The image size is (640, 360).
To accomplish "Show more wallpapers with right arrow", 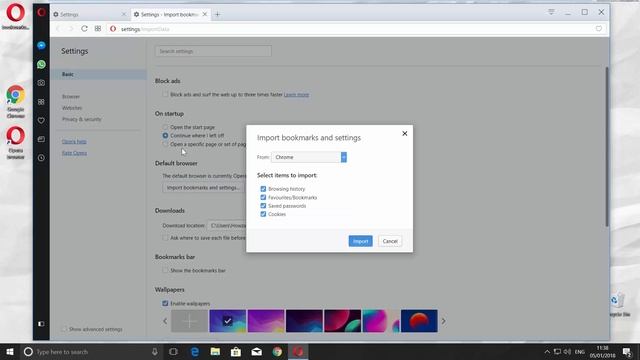I will (443, 321).
